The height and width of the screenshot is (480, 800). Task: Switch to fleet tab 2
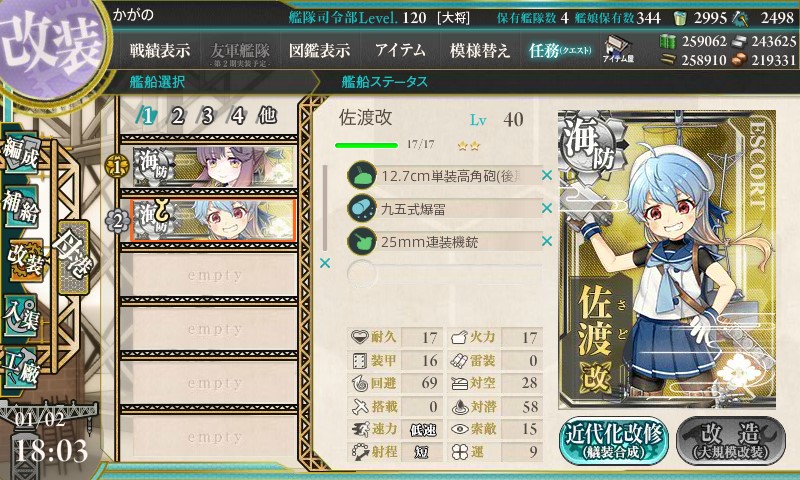[x=177, y=116]
